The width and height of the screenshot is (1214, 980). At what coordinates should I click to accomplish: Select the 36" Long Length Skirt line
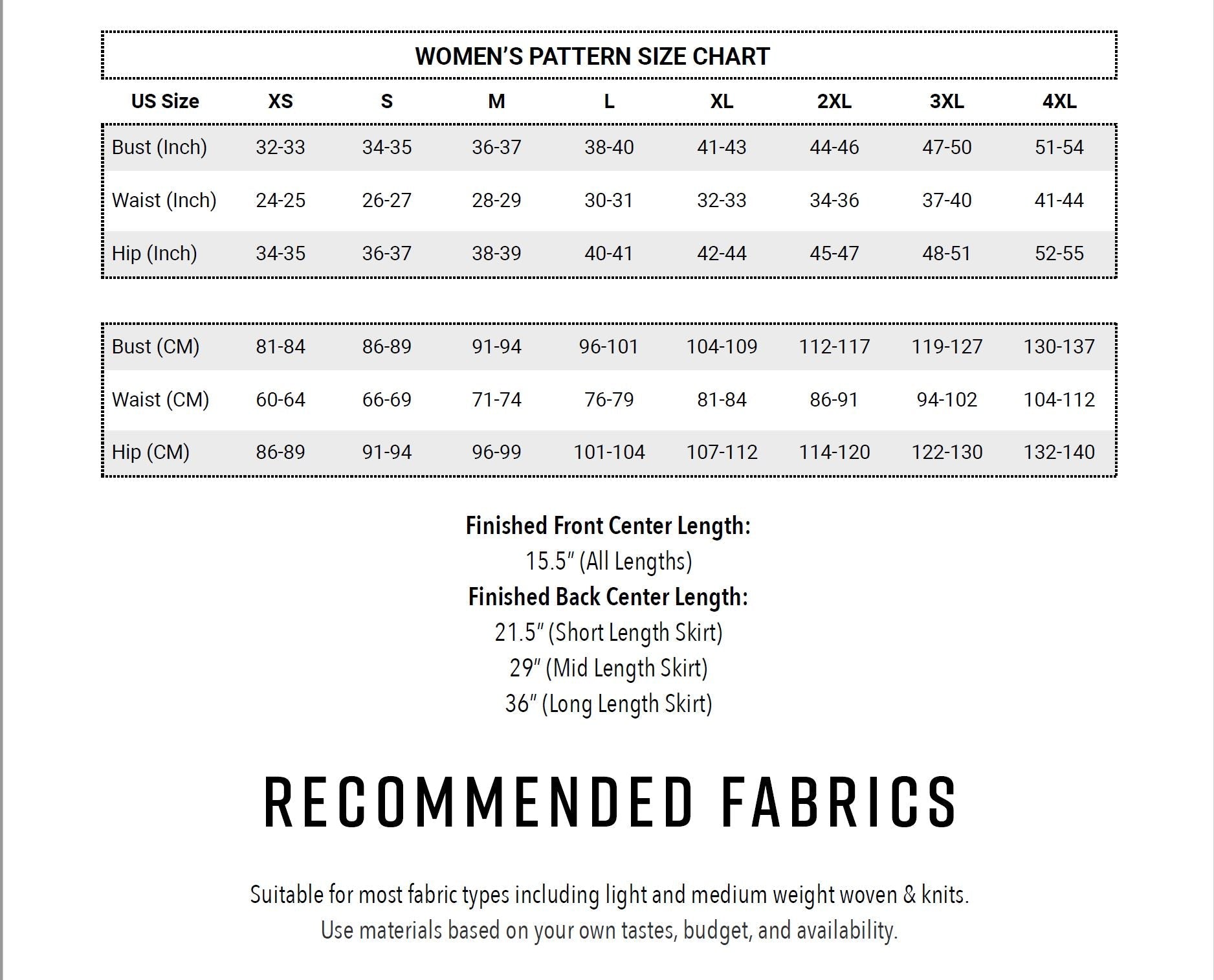point(608,704)
